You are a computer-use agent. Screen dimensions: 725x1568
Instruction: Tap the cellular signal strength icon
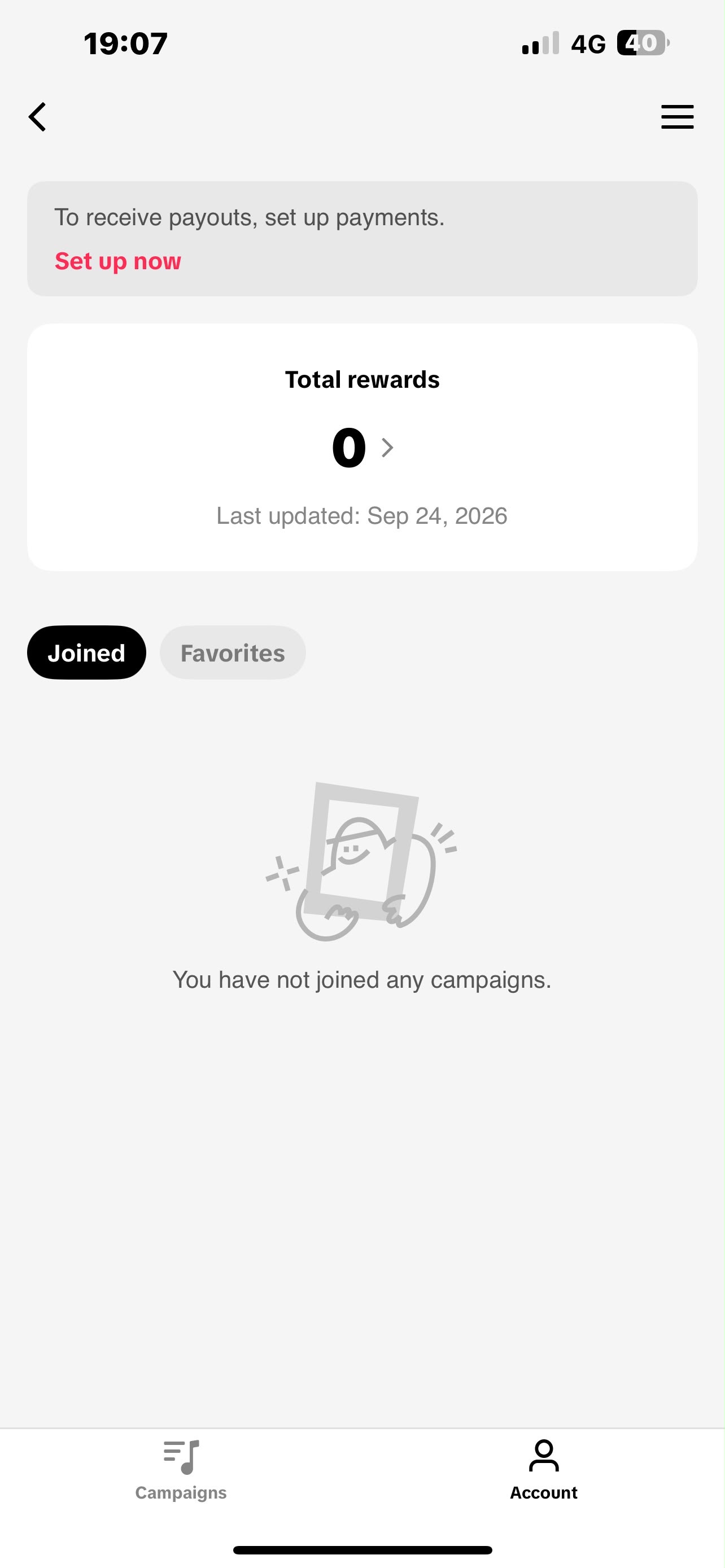[540, 43]
